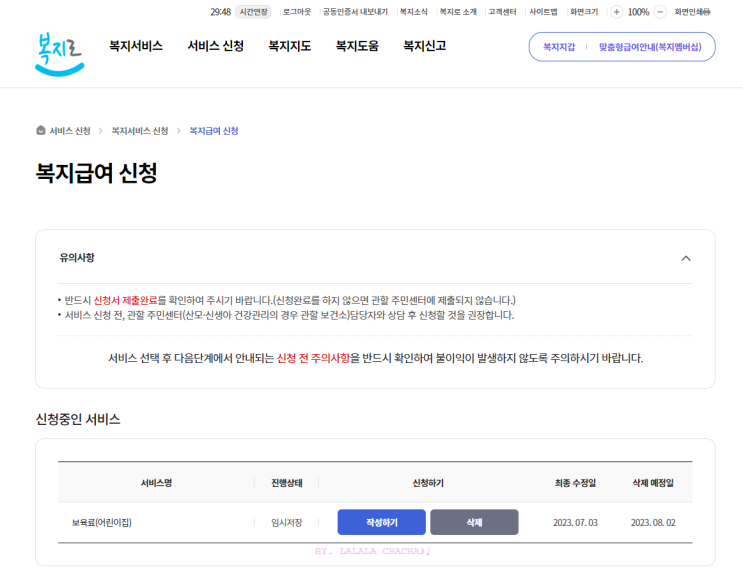
Task: Click the 서비스명 column header
Action: 156,483
